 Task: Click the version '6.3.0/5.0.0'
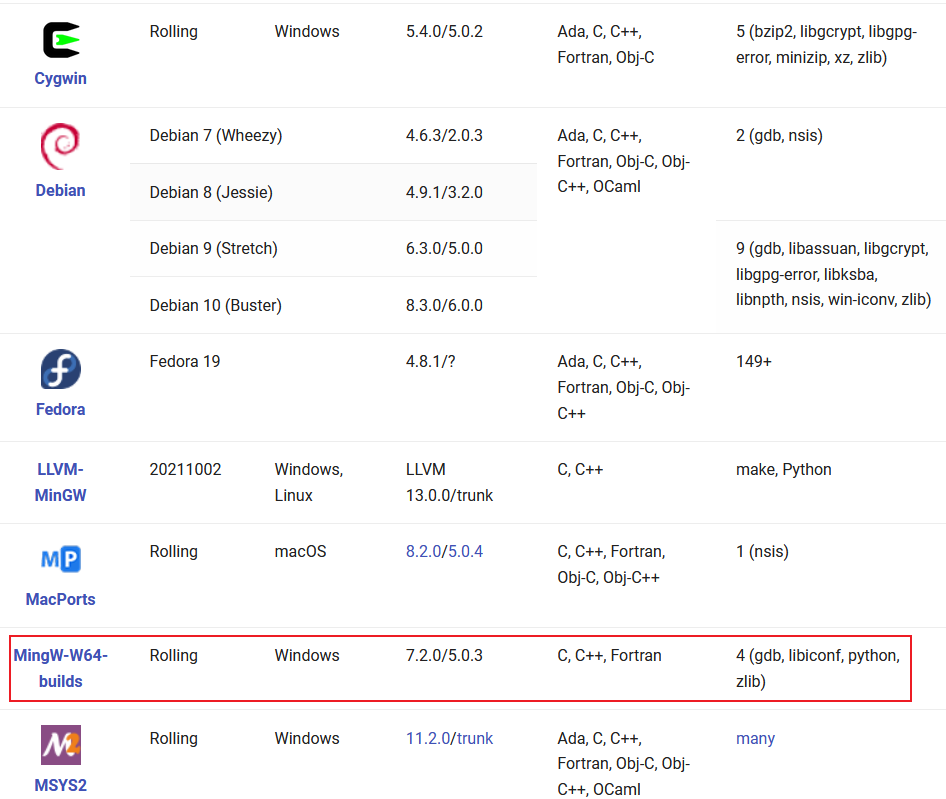(444, 249)
